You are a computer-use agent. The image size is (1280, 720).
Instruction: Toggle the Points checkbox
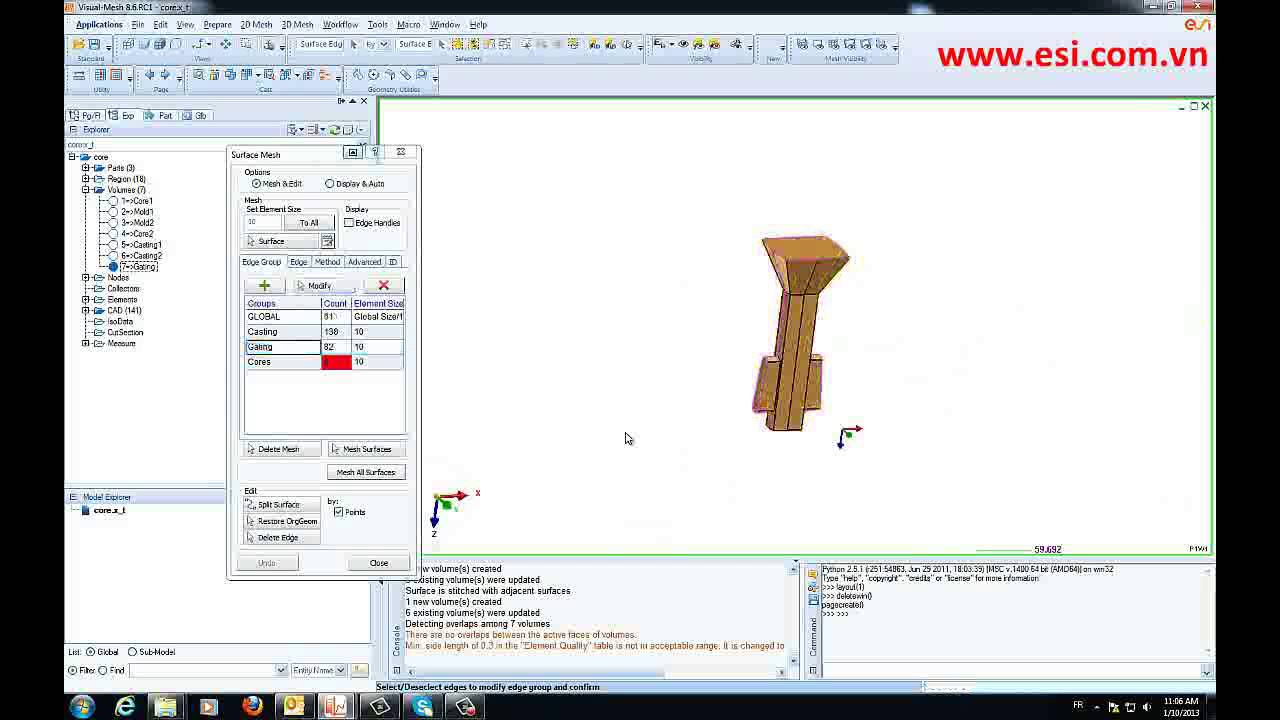(339, 512)
